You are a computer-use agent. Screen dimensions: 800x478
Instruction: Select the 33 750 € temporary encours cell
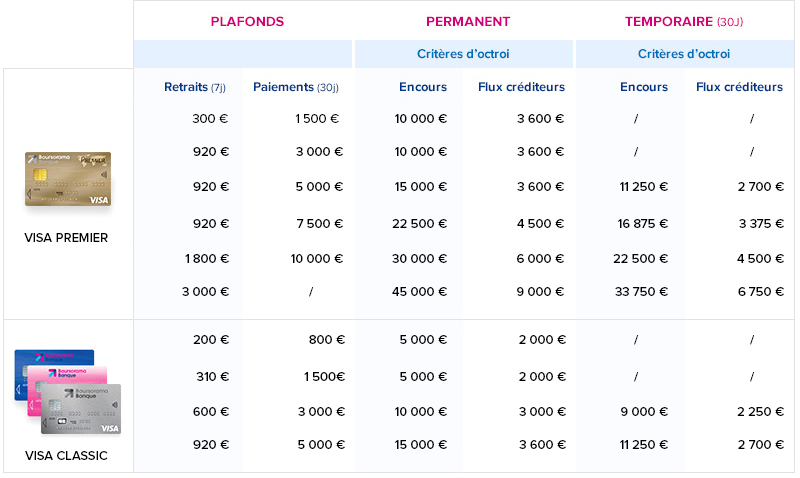[x=643, y=292]
